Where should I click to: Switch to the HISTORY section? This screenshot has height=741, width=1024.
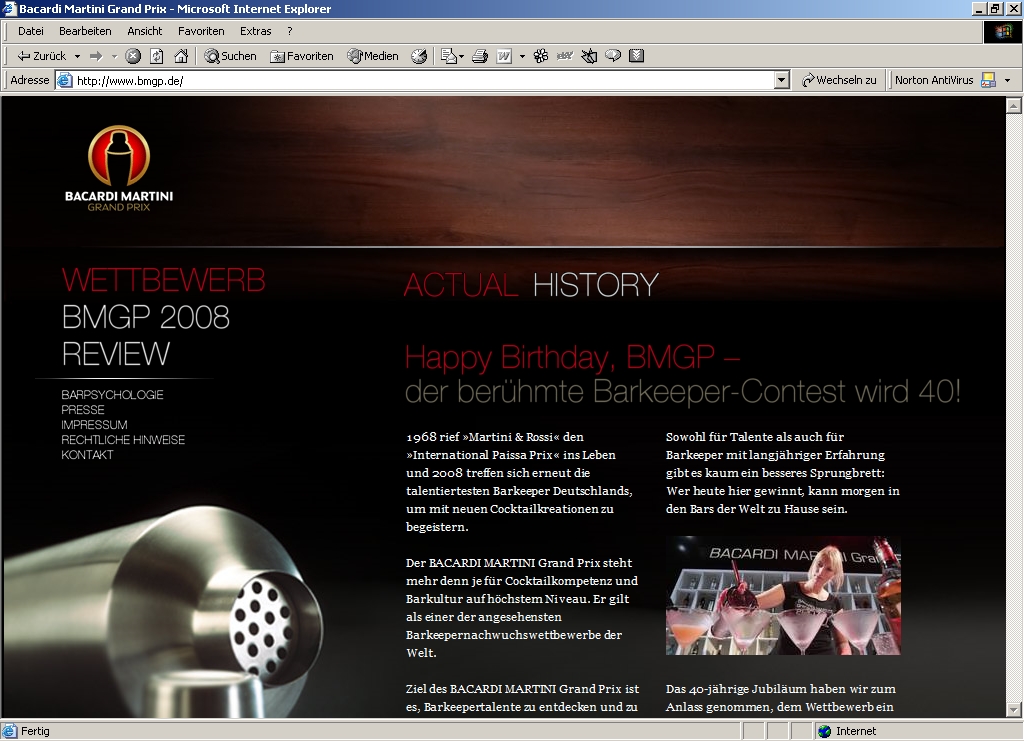click(595, 286)
